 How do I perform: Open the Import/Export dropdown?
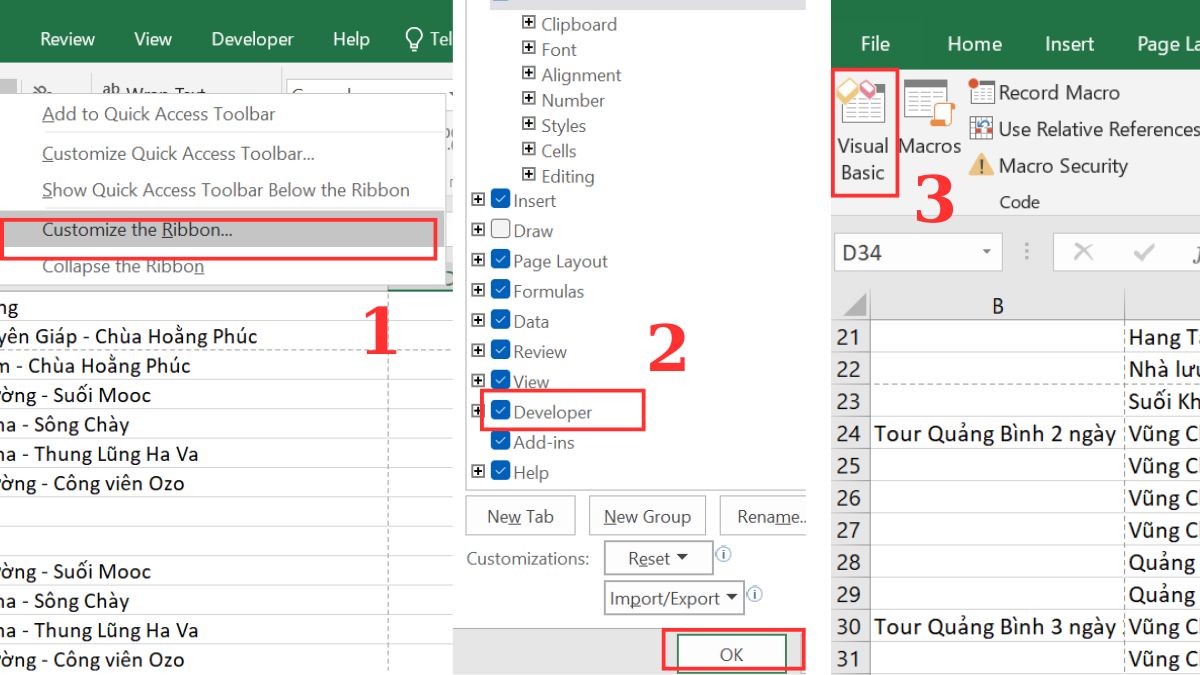pyautogui.click(x=674, y=598)
